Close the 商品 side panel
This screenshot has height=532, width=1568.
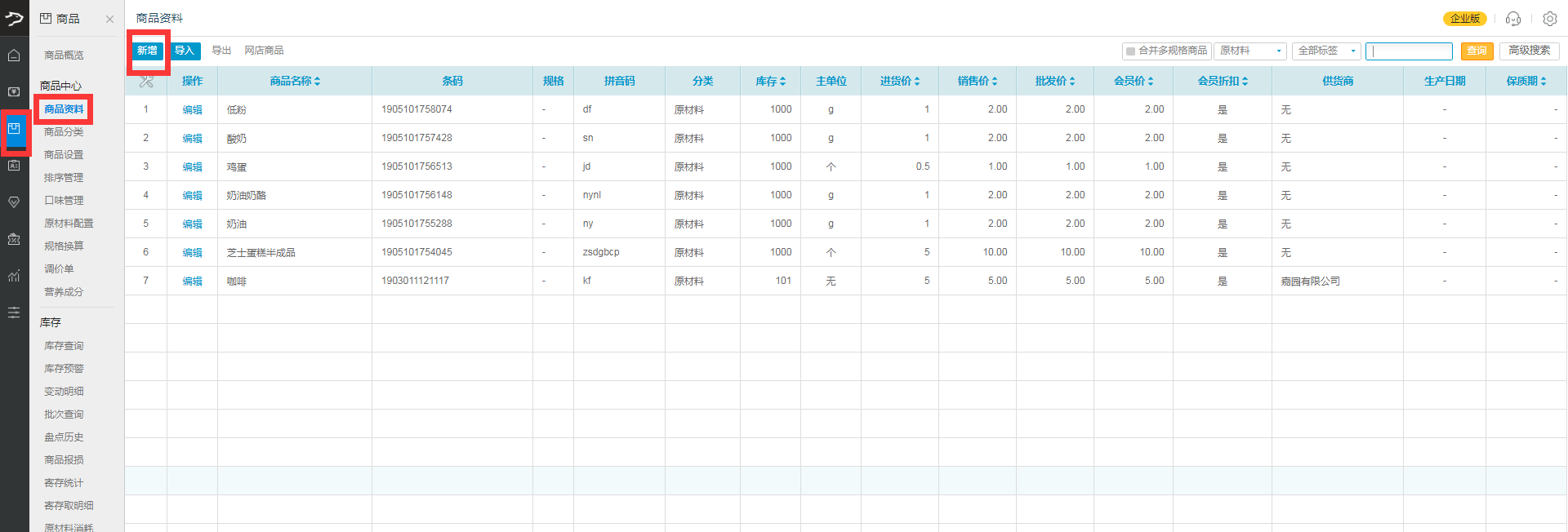(109, 19)
